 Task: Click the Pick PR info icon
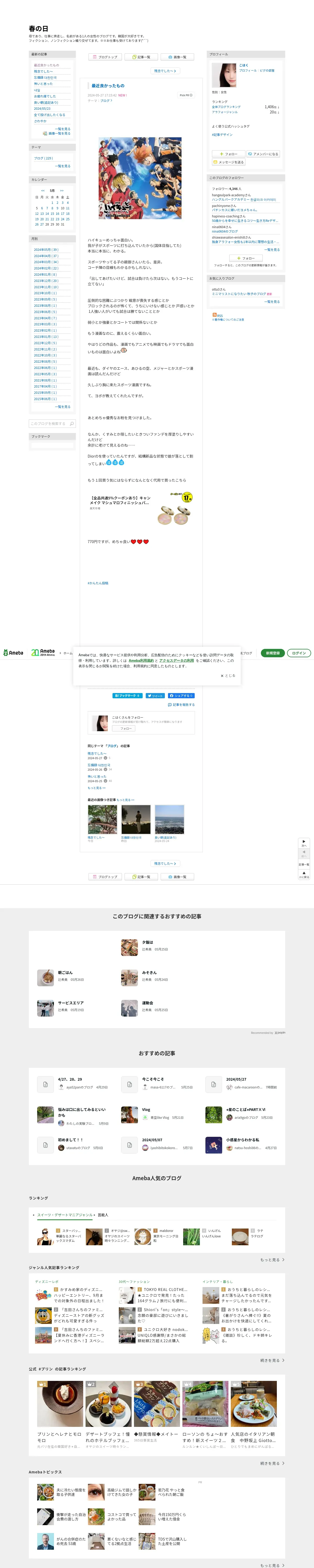186,95
